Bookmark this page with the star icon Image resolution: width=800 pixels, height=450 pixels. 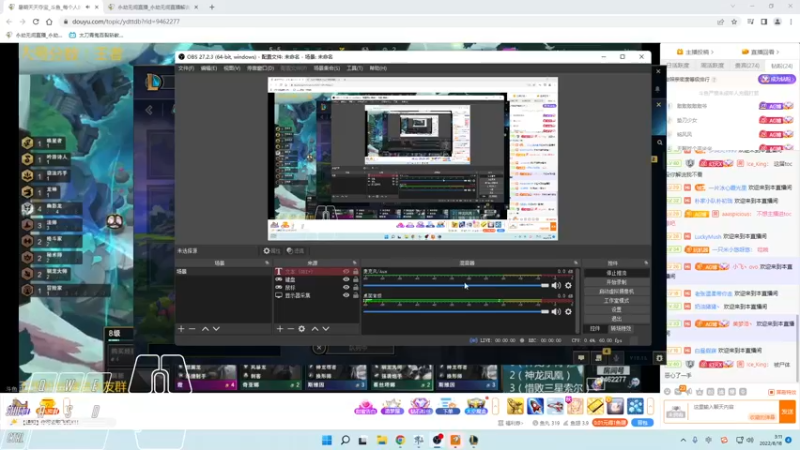[734, 21]
